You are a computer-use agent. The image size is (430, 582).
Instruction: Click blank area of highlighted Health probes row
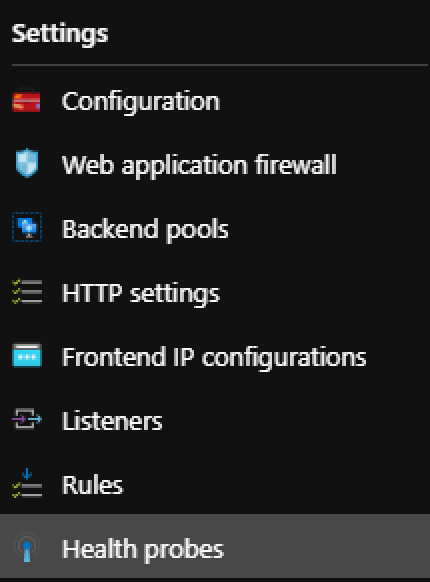(x=327, y=546)
